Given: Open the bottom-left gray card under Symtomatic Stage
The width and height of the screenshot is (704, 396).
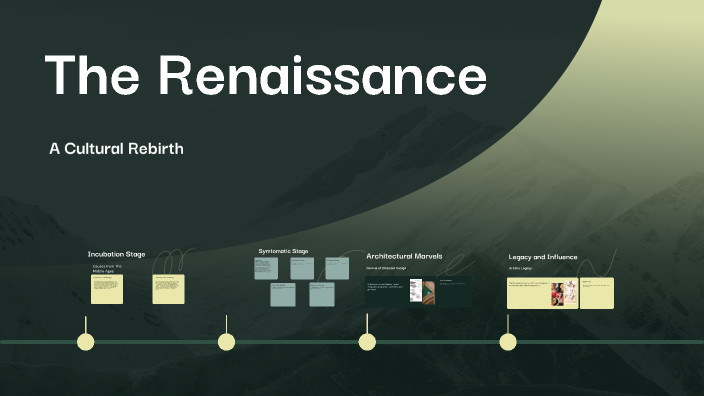Looking at the screenshot, I should 283,295.
